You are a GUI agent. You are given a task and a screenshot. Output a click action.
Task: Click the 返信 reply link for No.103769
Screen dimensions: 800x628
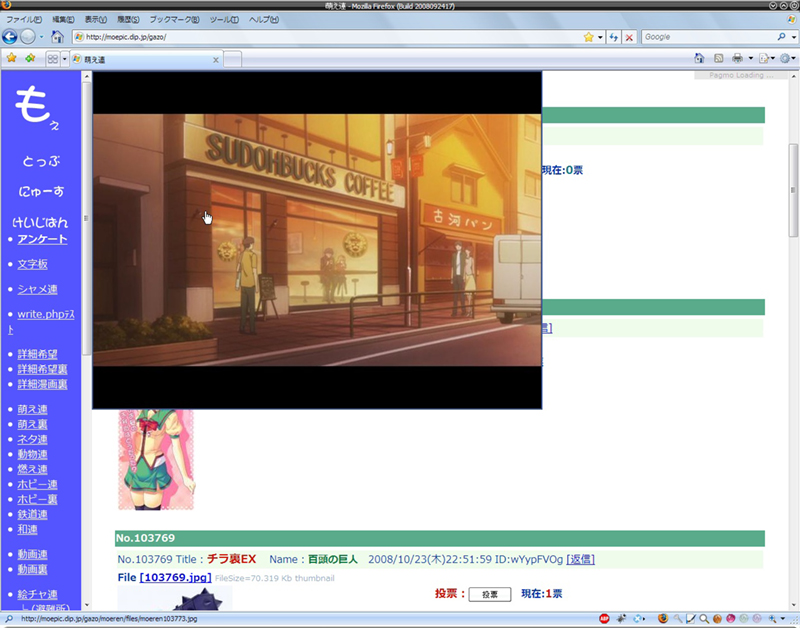[x=581, y=559]
